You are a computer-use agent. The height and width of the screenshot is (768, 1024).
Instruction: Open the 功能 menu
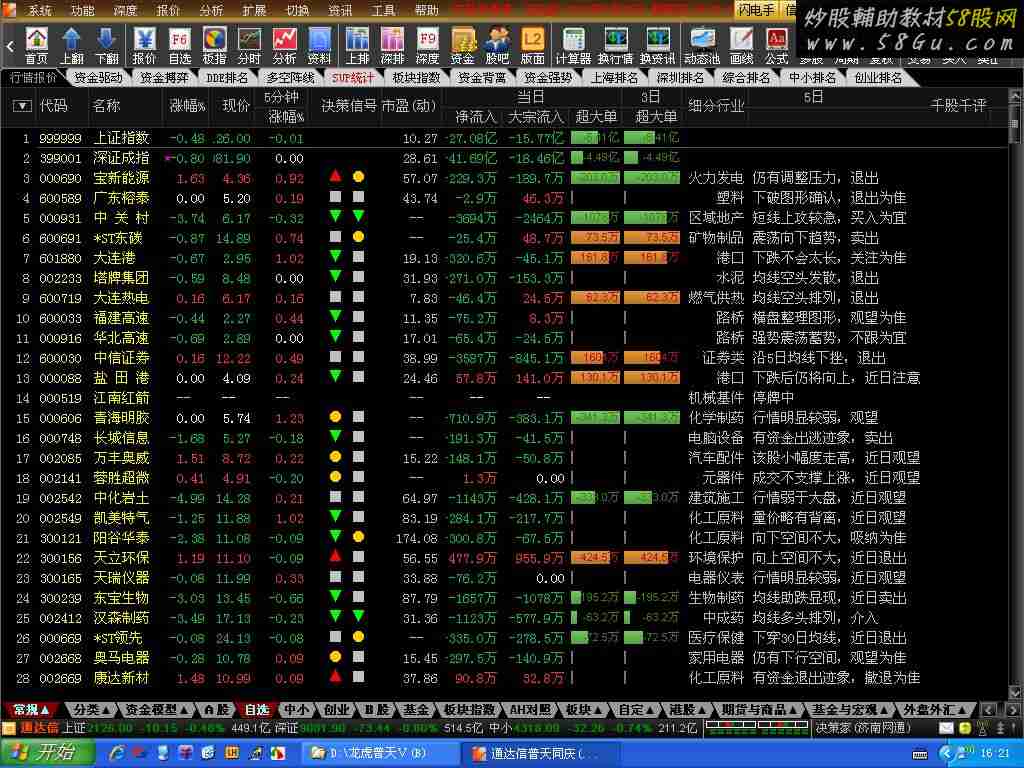(82, 10)
